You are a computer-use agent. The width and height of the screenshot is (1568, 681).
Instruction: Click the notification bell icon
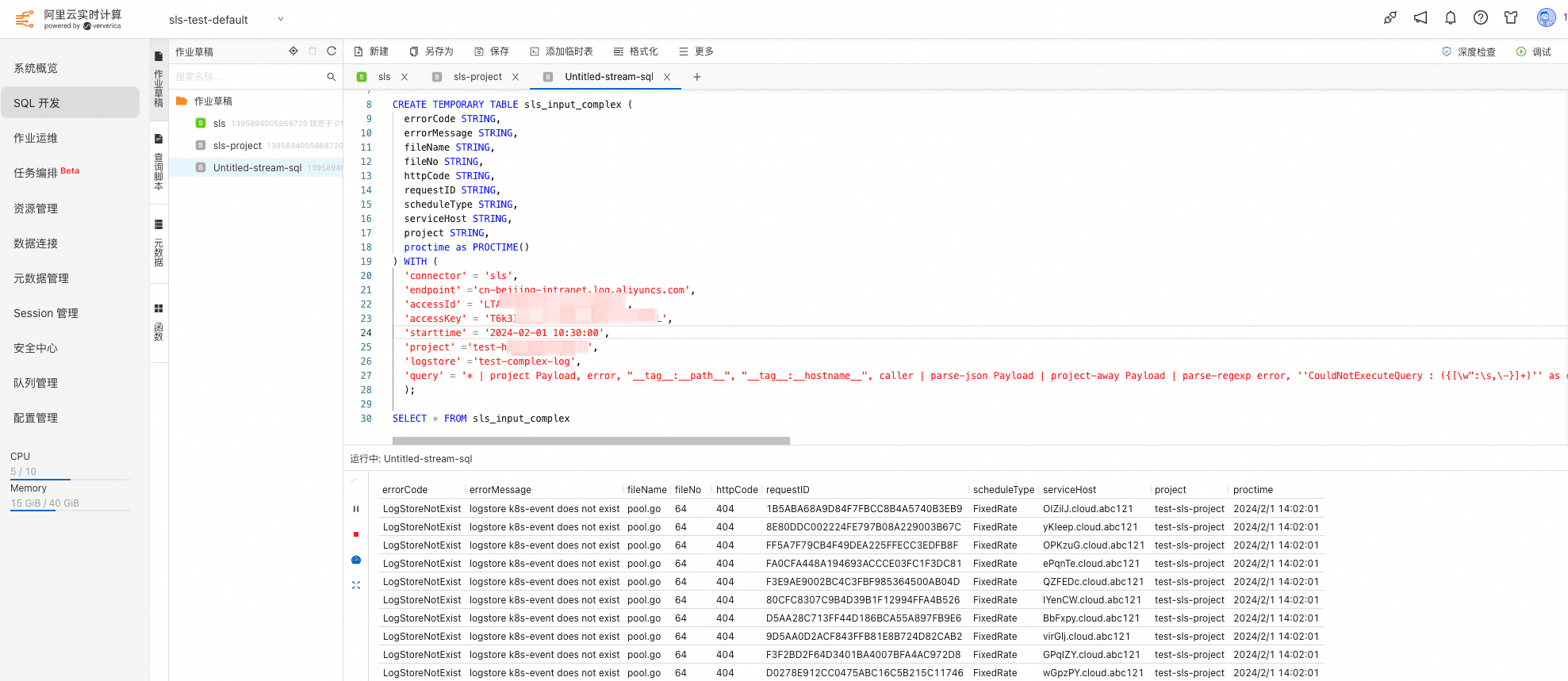1450,18
